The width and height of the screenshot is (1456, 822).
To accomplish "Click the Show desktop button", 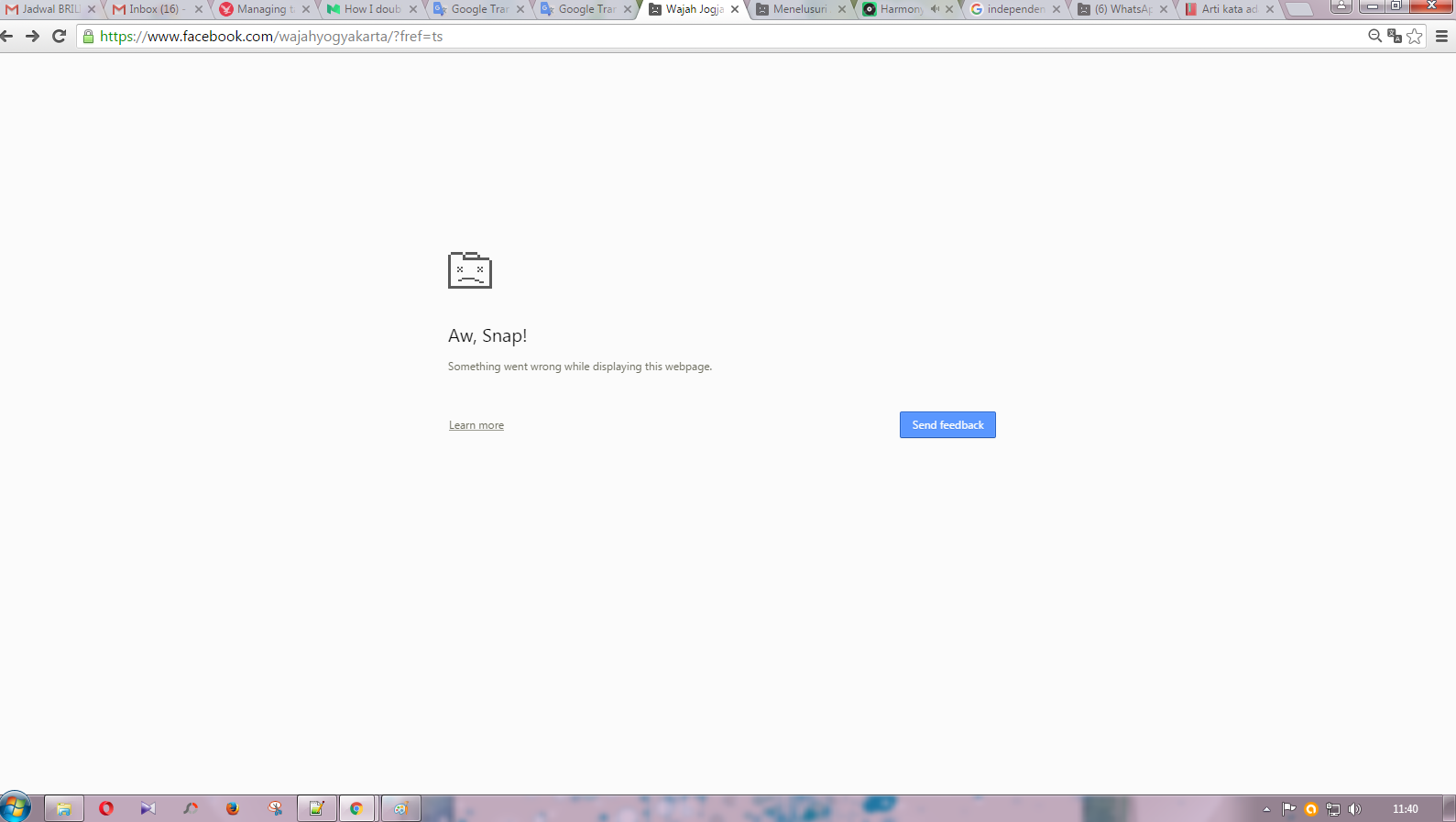I will coord(1450,808).
